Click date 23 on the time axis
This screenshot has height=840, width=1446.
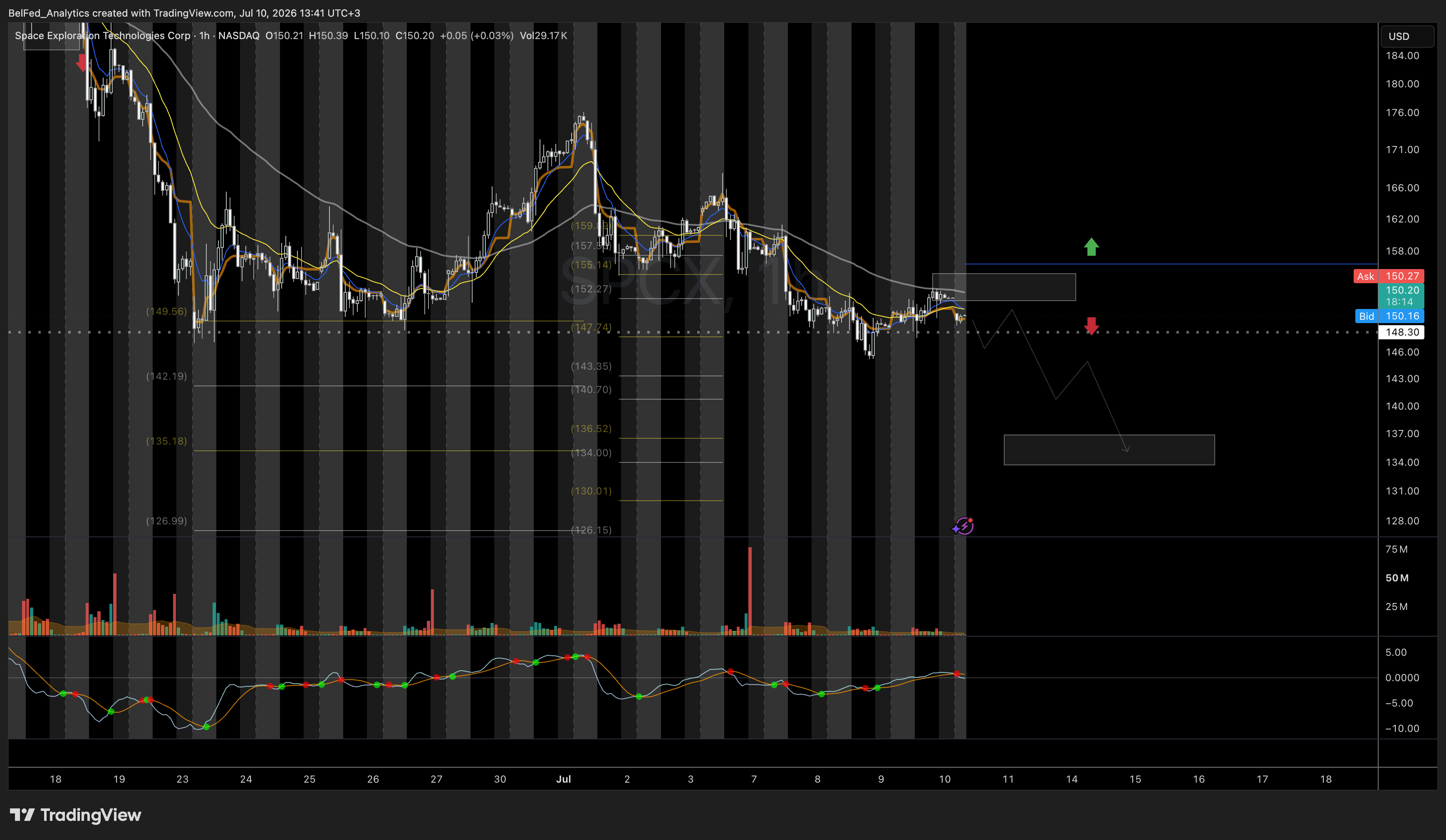183,779
